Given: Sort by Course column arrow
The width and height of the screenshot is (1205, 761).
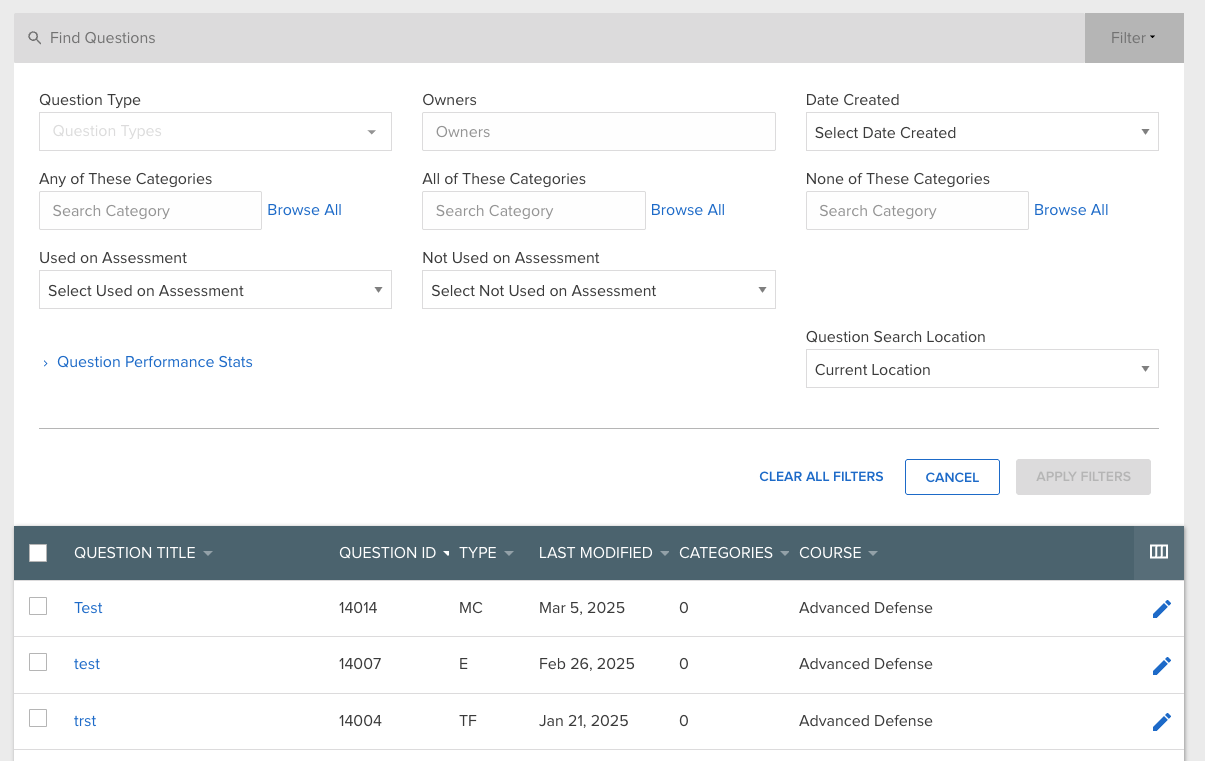Looking at the screenshot, I should pyautogui.click(x=873, y=553).
